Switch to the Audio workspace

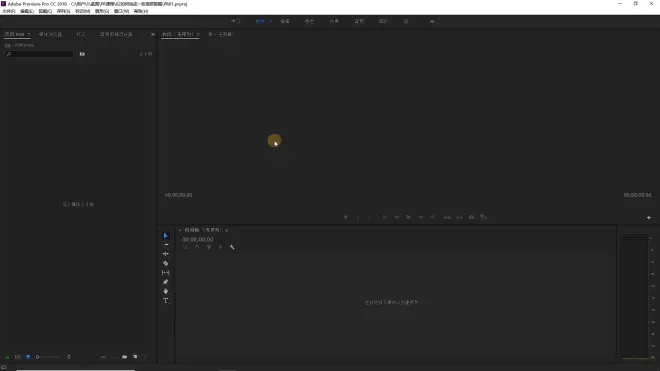359,21
